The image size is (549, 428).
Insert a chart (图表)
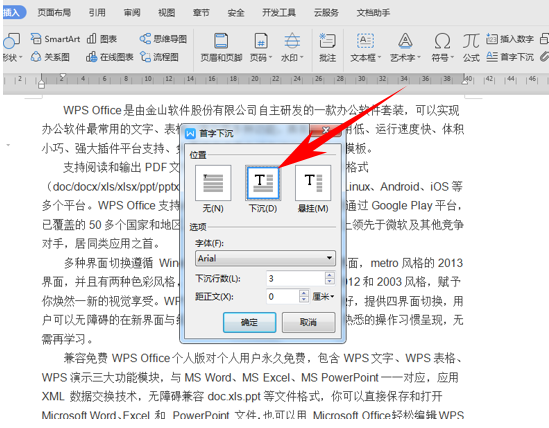coord(102,39)
